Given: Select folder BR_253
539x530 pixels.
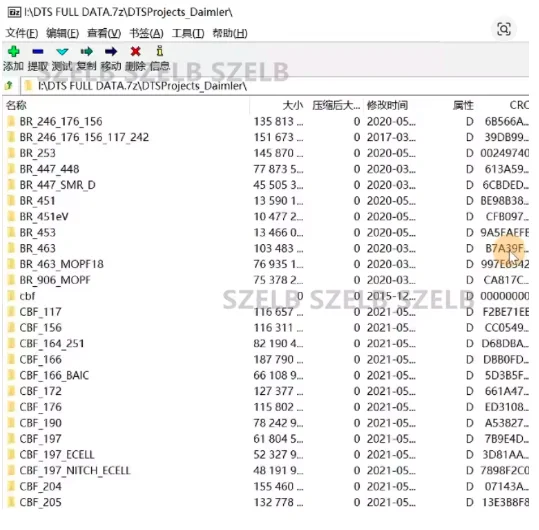Looking at the screenshot, I should tap(37, 153).
